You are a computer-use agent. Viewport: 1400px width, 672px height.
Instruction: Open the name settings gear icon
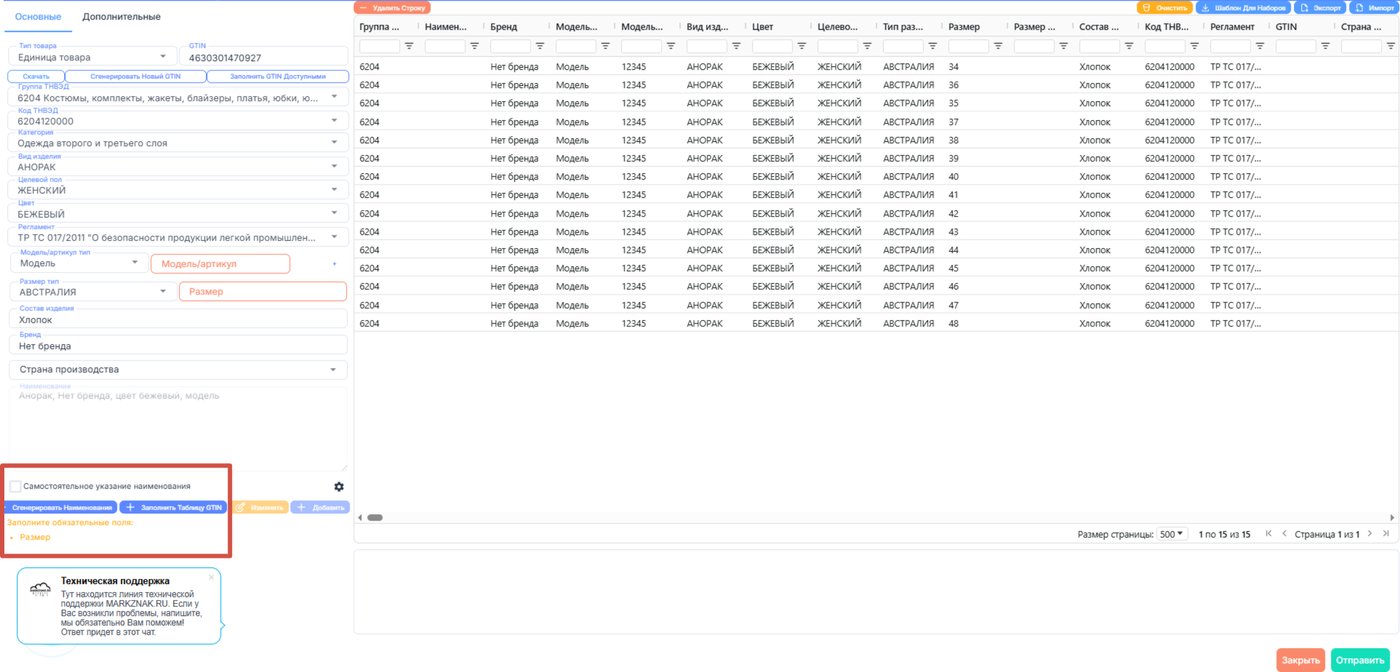click(x=339, y=487)
